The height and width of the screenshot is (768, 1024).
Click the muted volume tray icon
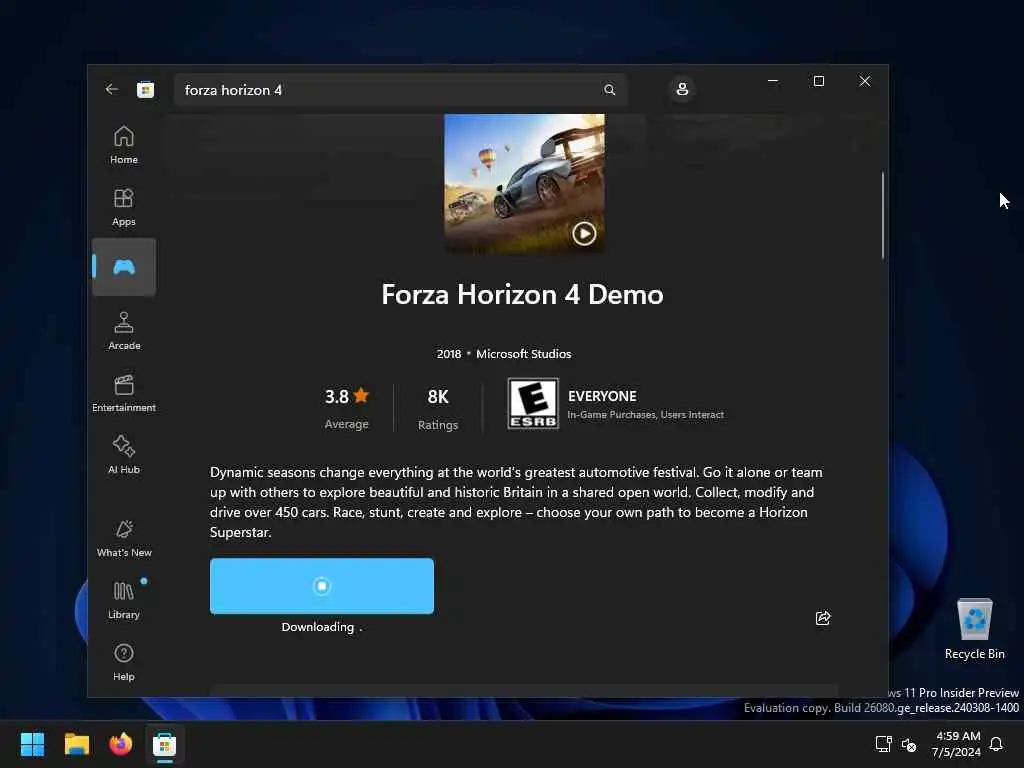pos(908,744)
